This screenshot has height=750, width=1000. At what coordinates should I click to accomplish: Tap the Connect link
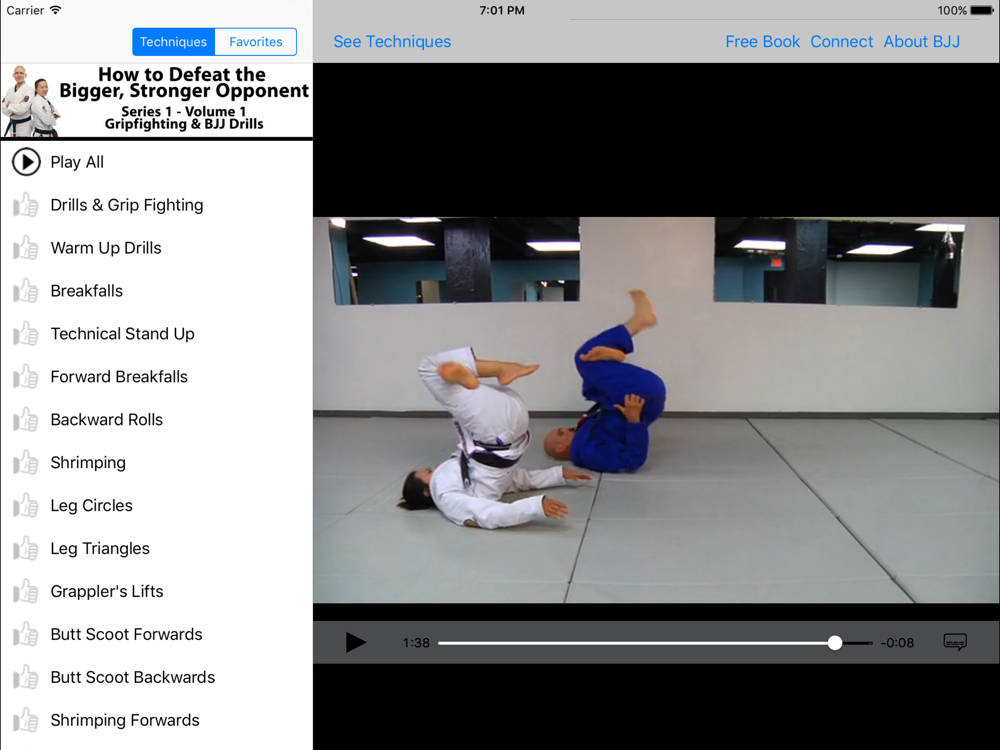(841, 41)
